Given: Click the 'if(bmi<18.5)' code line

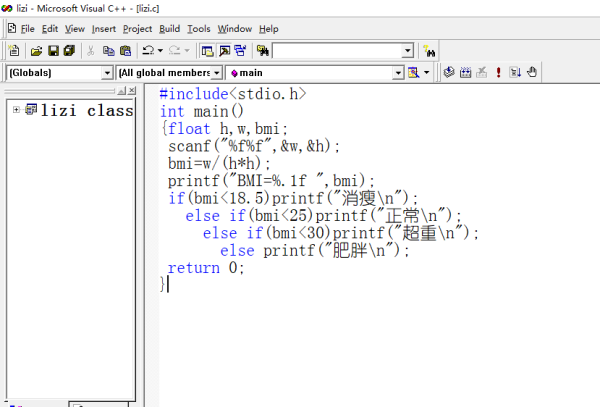Looking at the screenshot, I should pos(293,199).
